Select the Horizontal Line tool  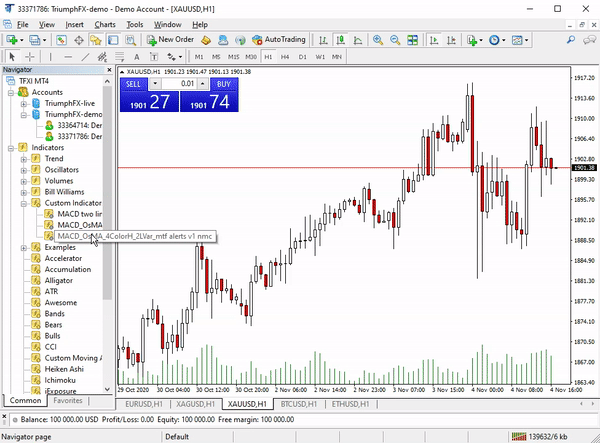[68, 57]
